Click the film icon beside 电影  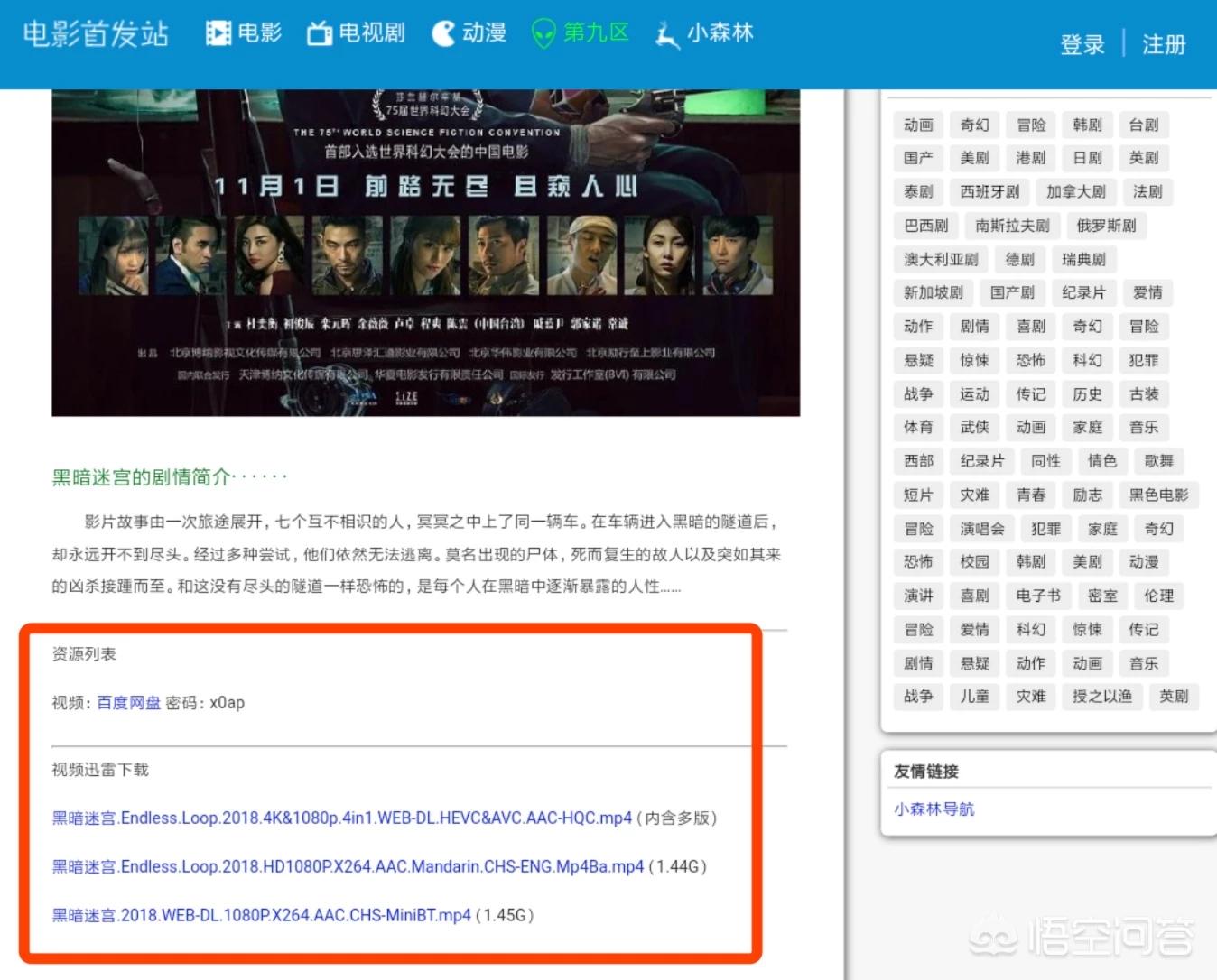point(218,33)
